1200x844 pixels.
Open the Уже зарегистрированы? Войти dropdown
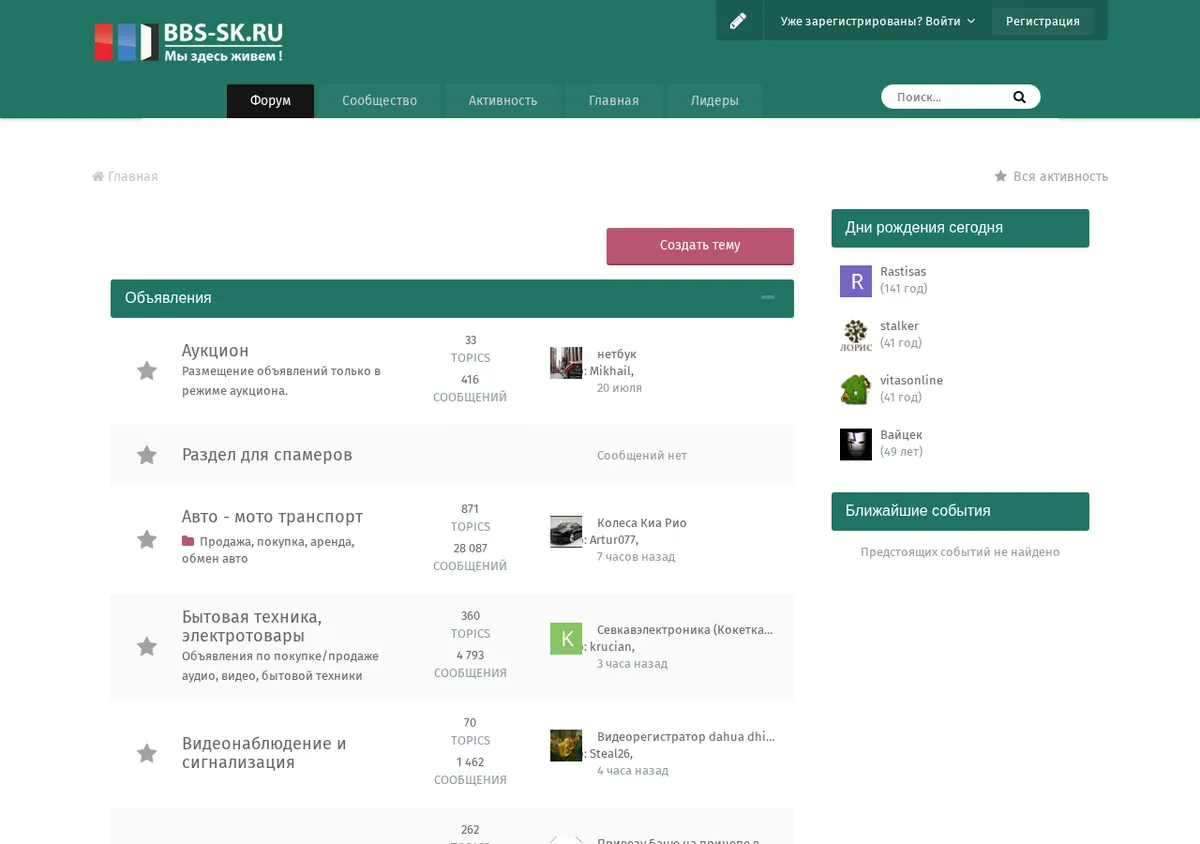coord(878,21)
